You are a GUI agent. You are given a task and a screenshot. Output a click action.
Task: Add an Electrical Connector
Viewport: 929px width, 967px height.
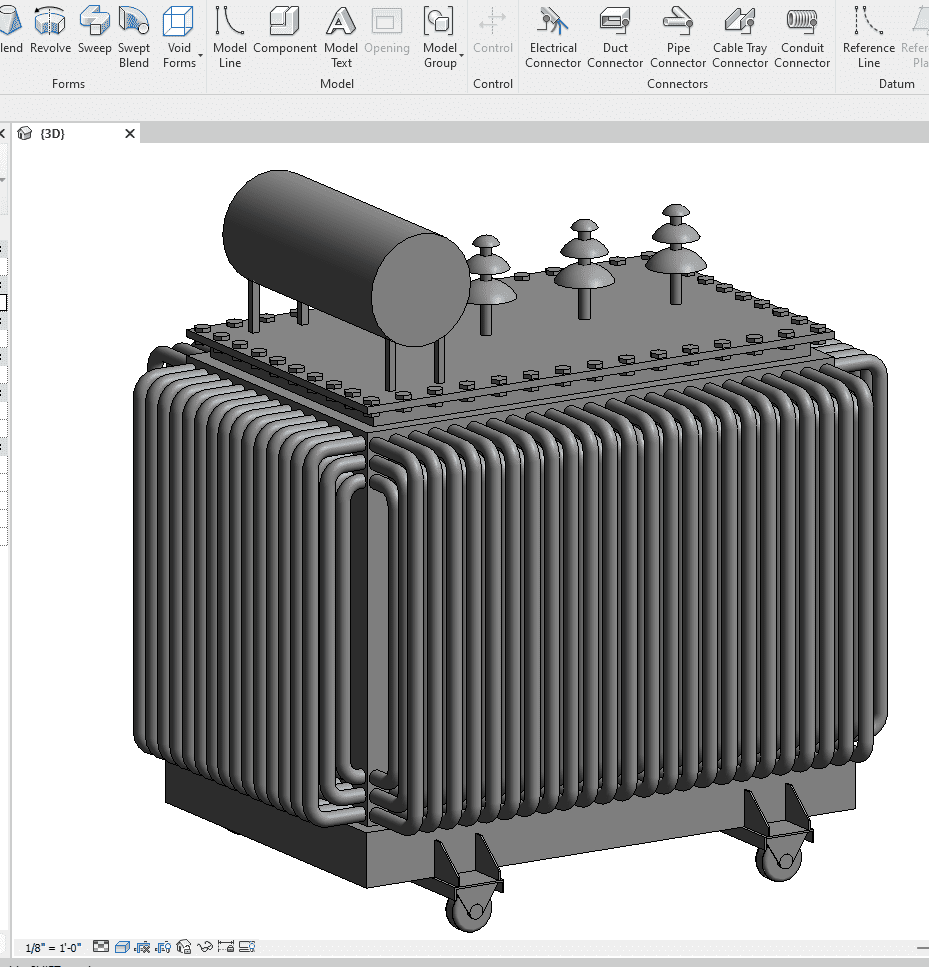pos(553,37)
